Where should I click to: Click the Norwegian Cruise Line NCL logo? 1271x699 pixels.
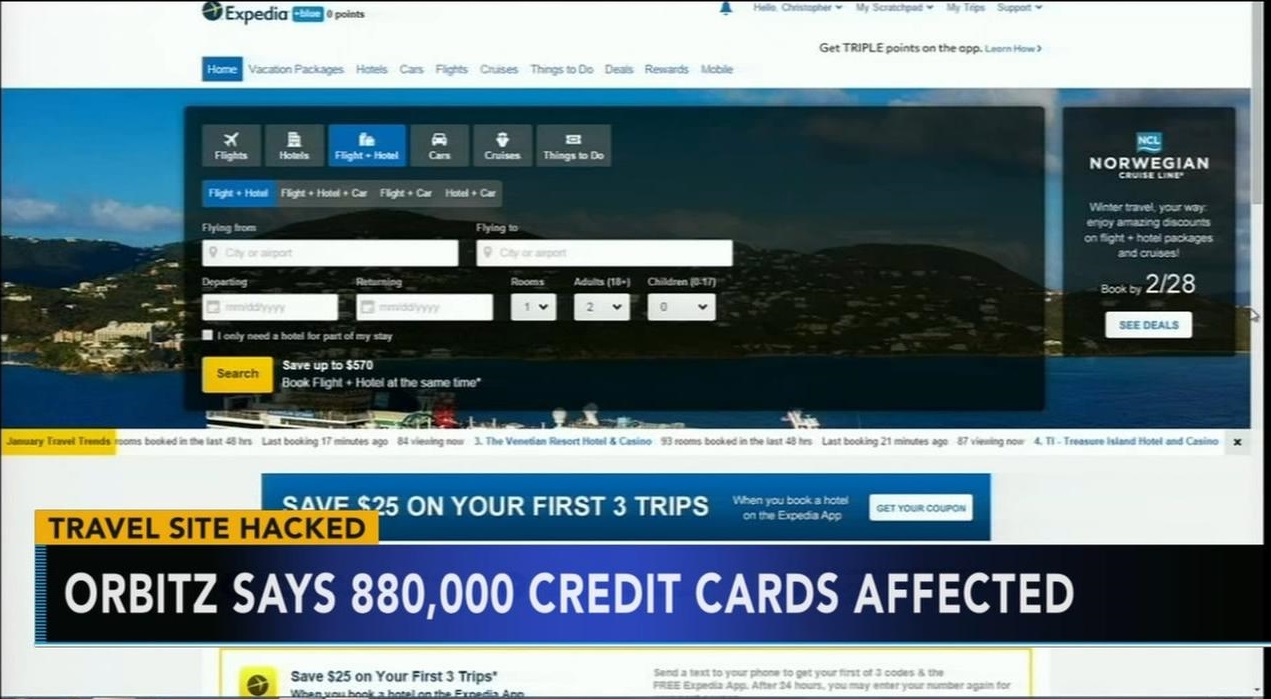pyautogui.click(x=1149, y=155)
